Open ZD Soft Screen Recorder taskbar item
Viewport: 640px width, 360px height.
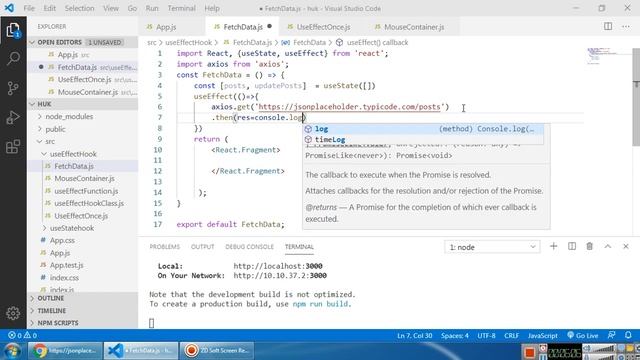217,351
